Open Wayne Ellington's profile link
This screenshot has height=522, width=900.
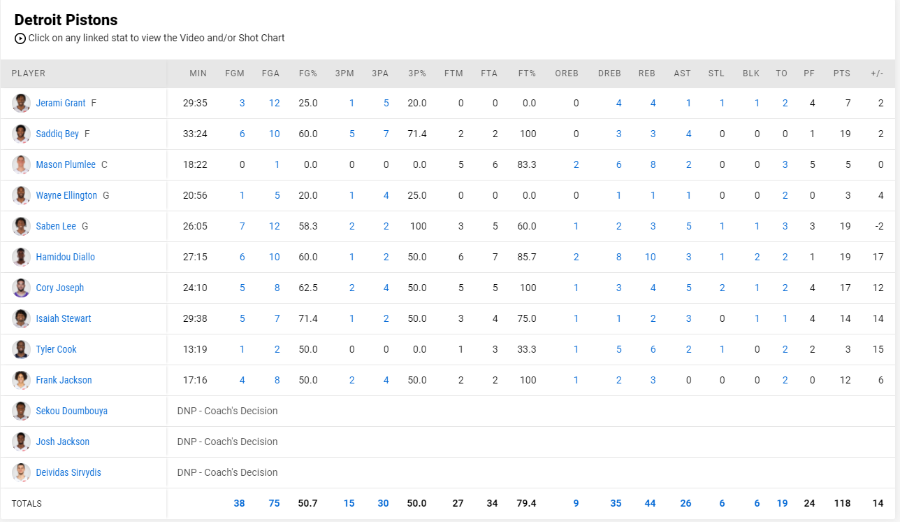click(66, 196)
